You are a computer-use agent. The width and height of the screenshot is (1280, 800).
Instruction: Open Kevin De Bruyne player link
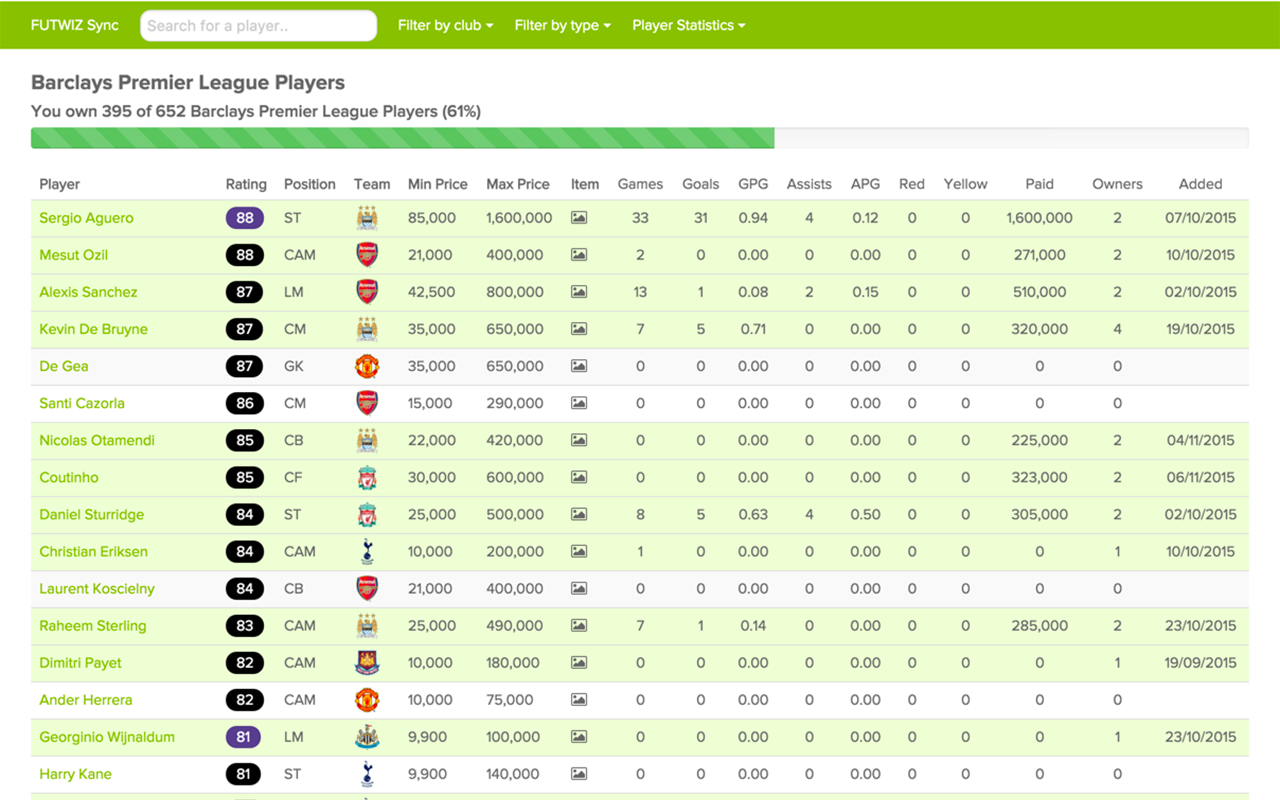[x=93, y=329]
